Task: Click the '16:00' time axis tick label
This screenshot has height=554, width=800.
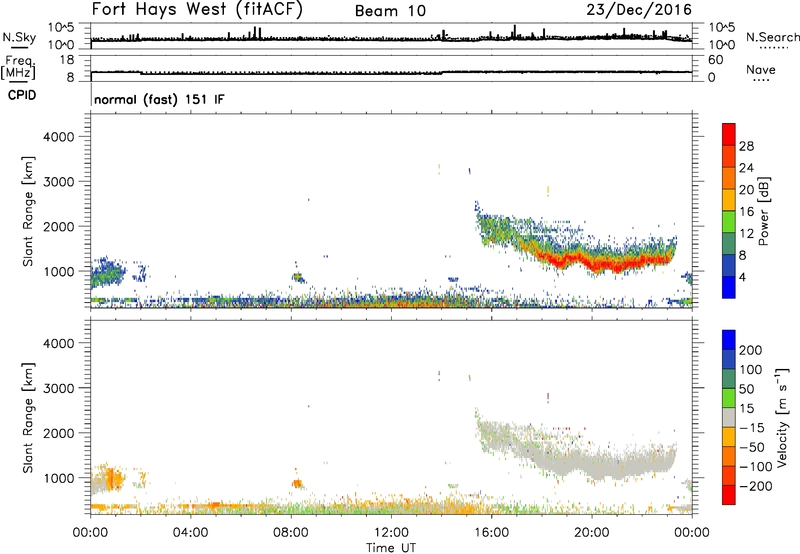Action: (x=491, y=533)
